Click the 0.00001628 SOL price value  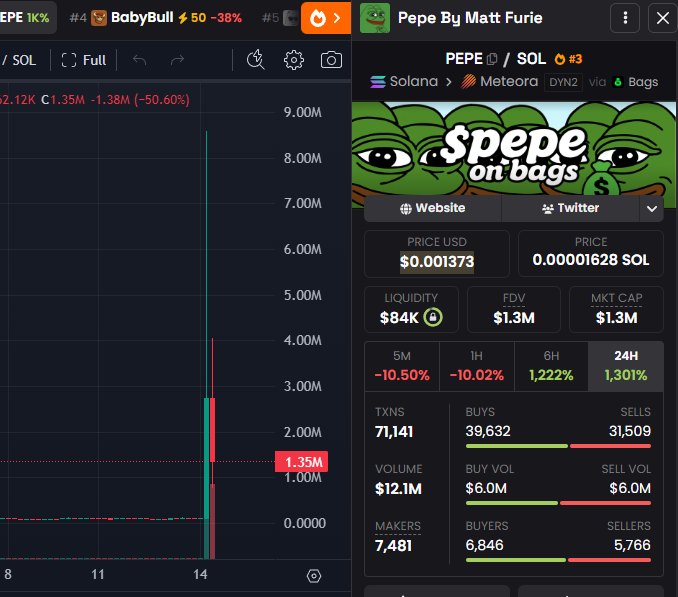click(x=591, y=260)
